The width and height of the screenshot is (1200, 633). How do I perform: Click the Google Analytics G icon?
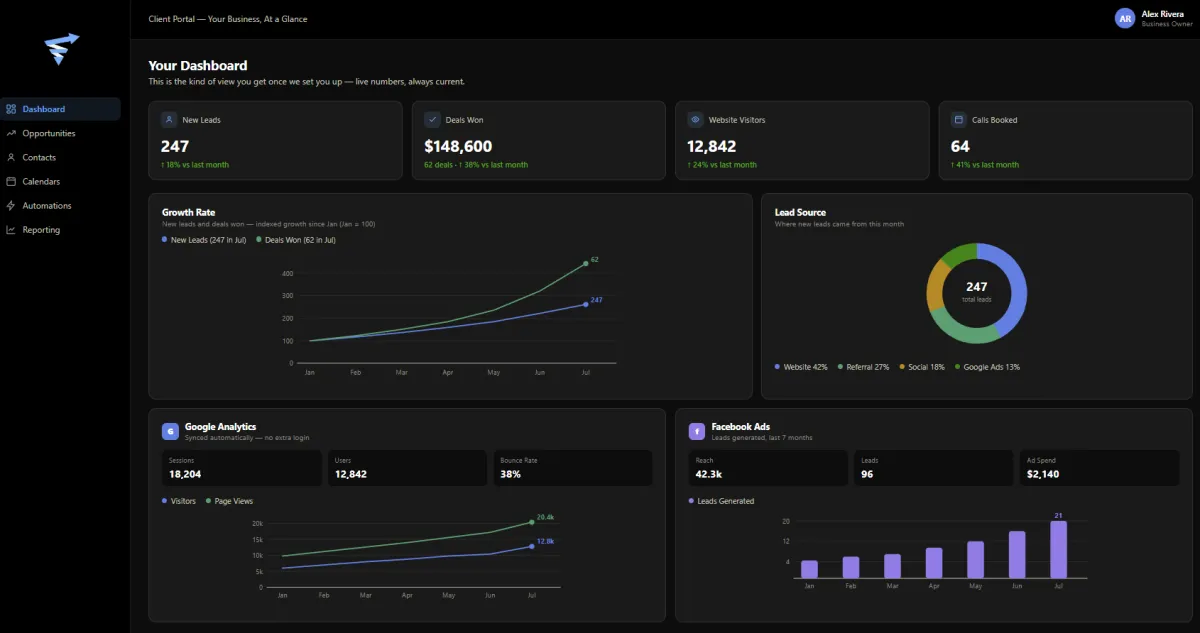[x=170, y=431]
